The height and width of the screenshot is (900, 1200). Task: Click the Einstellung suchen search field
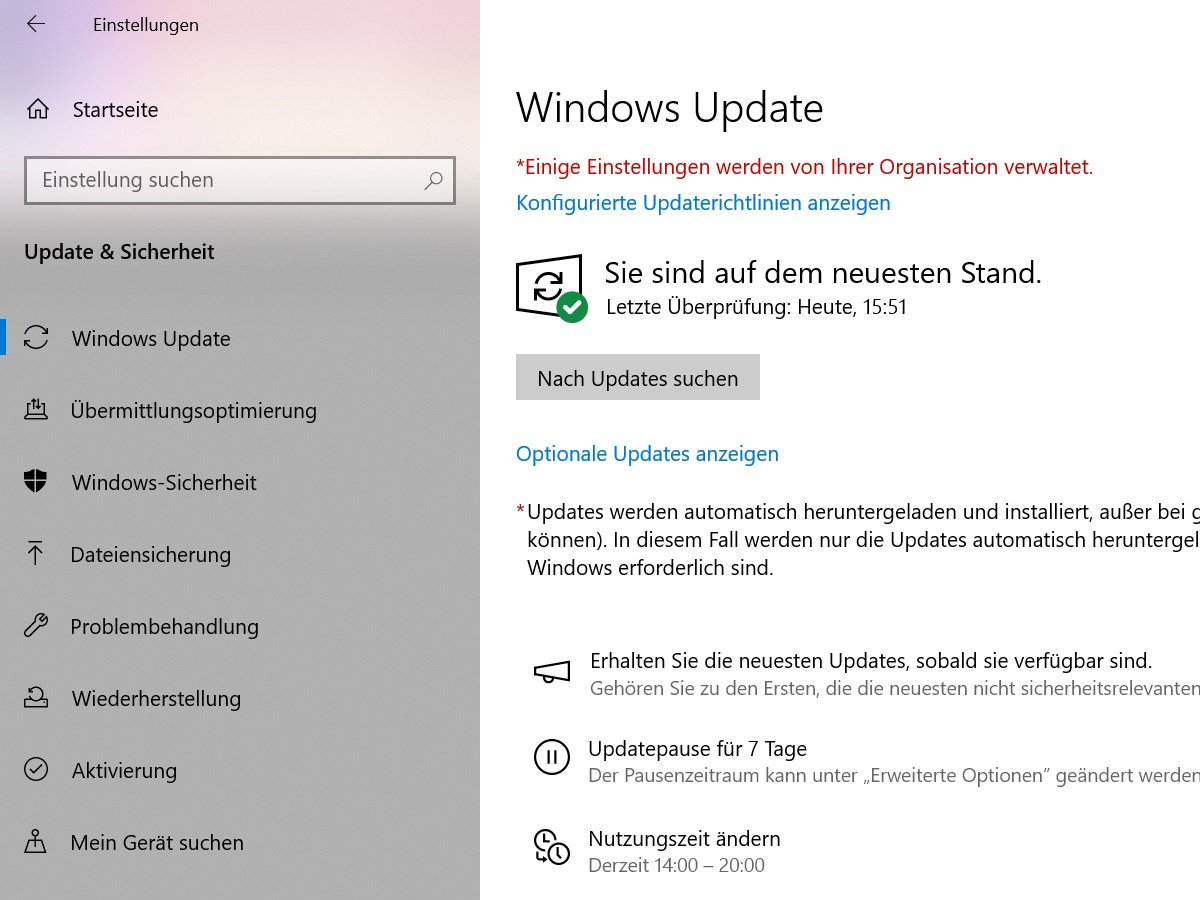pyautogui.click(x=240, y=181)
